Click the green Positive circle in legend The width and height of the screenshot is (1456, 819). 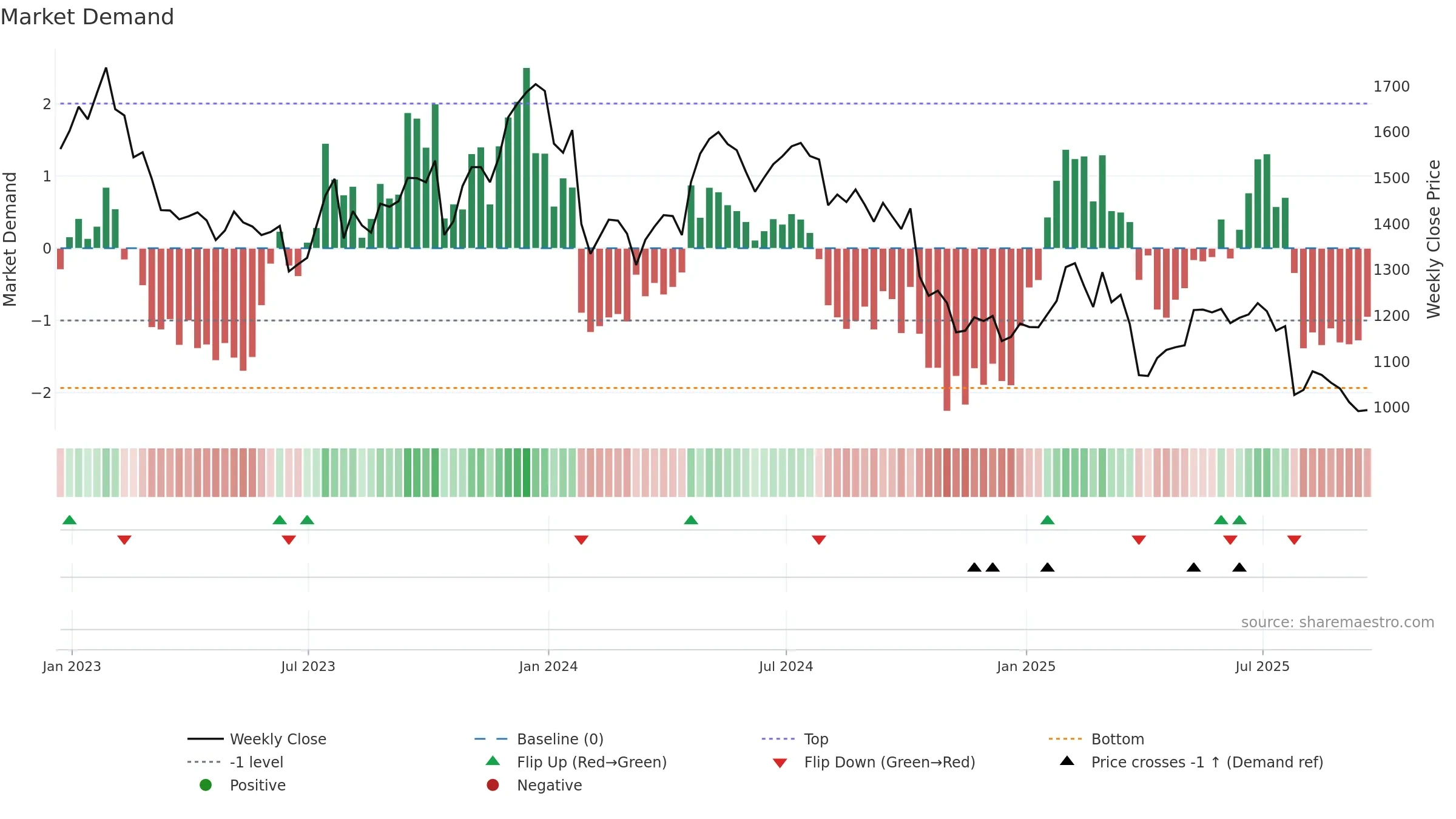pos(206,785)
